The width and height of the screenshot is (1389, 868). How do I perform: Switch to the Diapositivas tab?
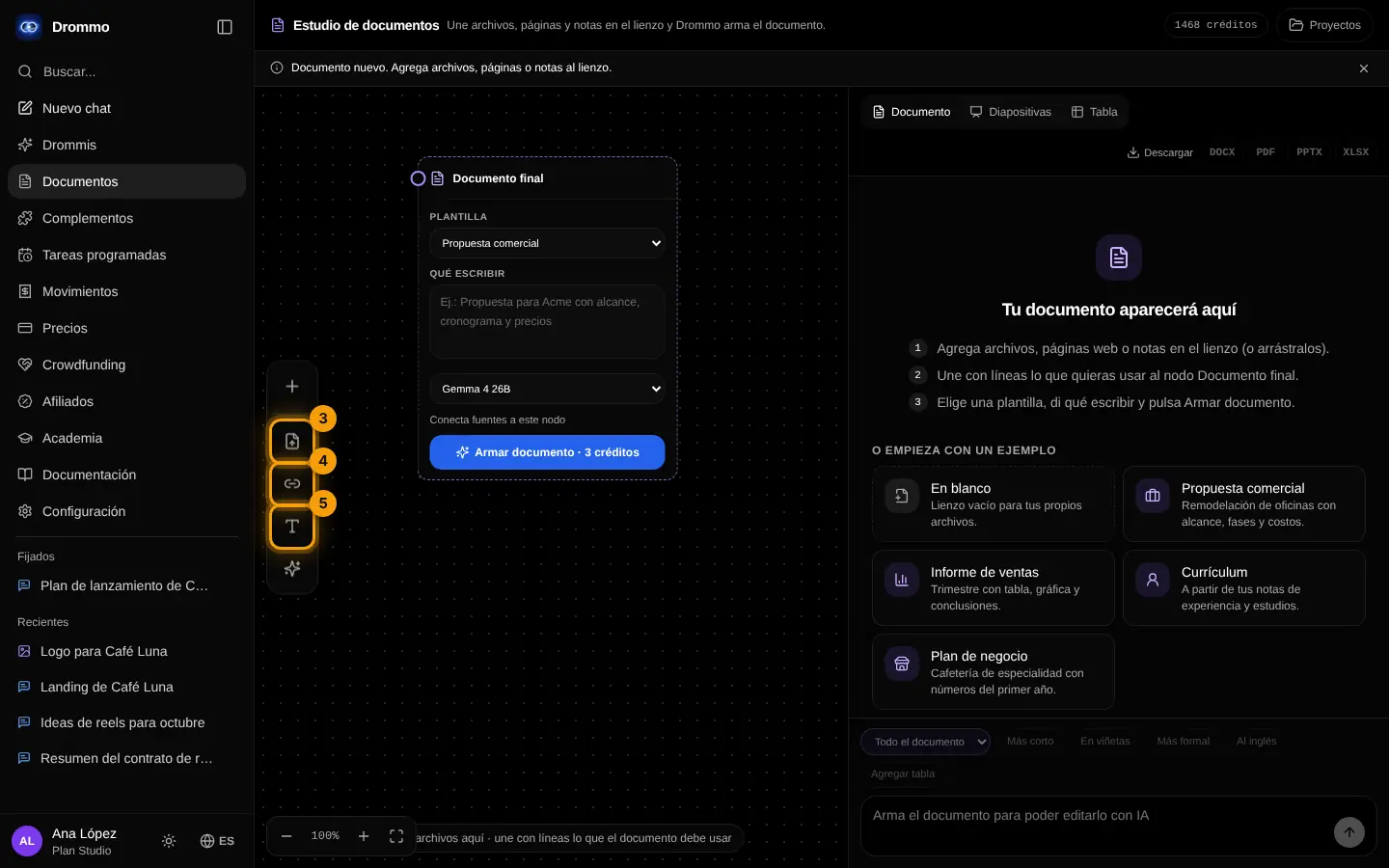click(x=1011, y=112)
